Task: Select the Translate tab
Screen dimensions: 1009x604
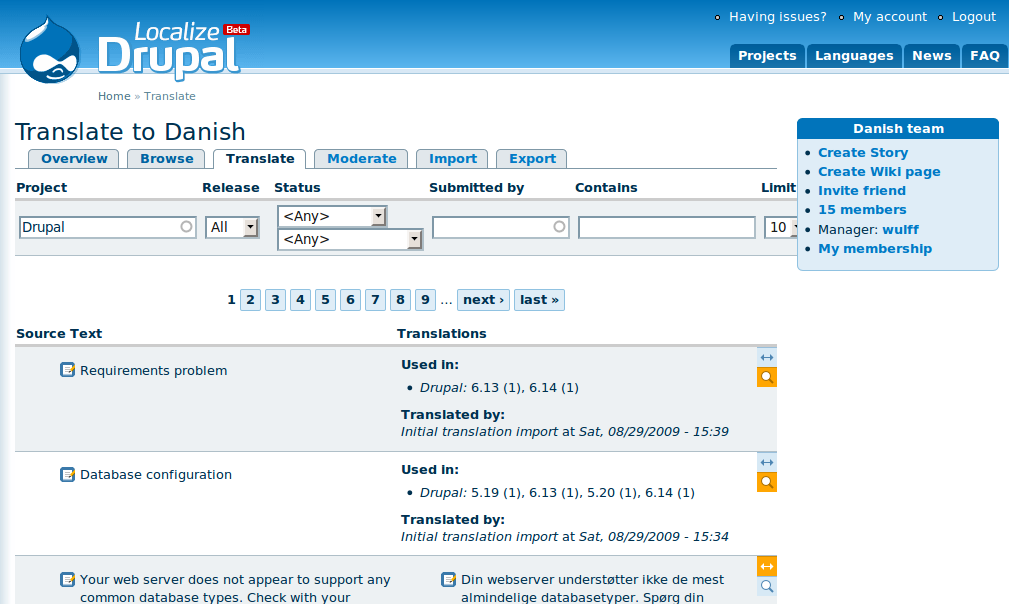Action: tap(260, 159)
